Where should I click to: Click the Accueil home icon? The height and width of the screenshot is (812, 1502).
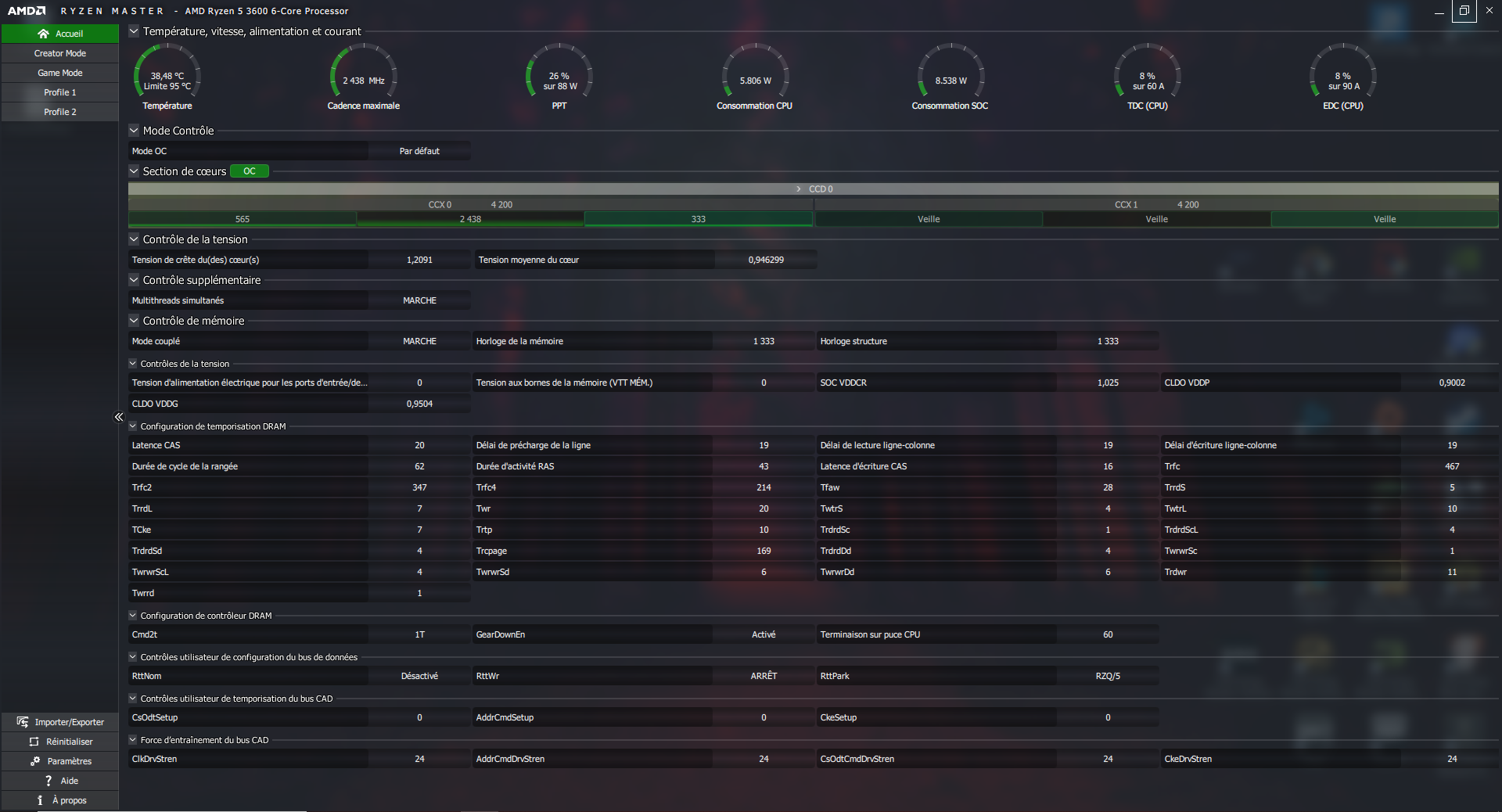pyautogui.click(x=43, y=34)
